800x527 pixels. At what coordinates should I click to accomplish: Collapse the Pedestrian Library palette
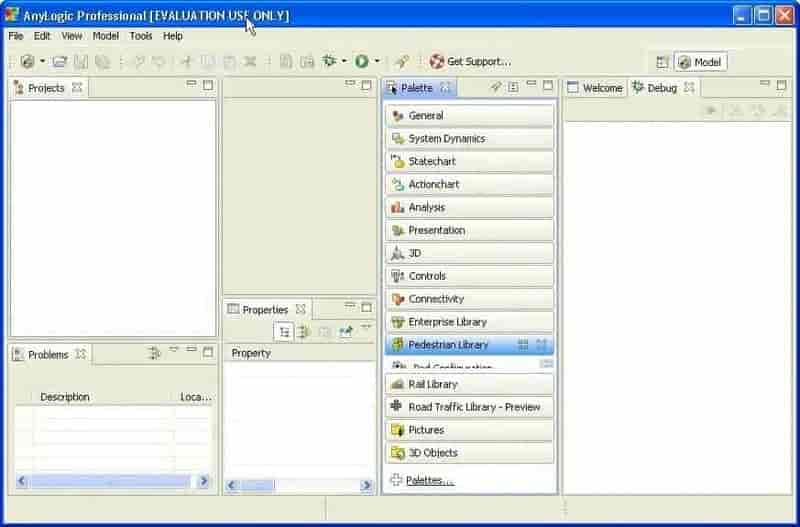(469, 345)
